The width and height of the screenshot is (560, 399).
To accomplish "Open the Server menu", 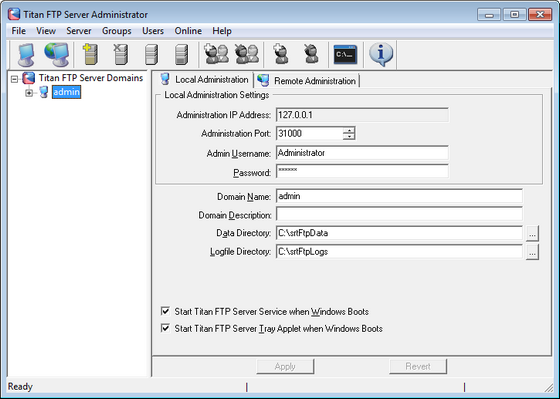I will 79,31.
